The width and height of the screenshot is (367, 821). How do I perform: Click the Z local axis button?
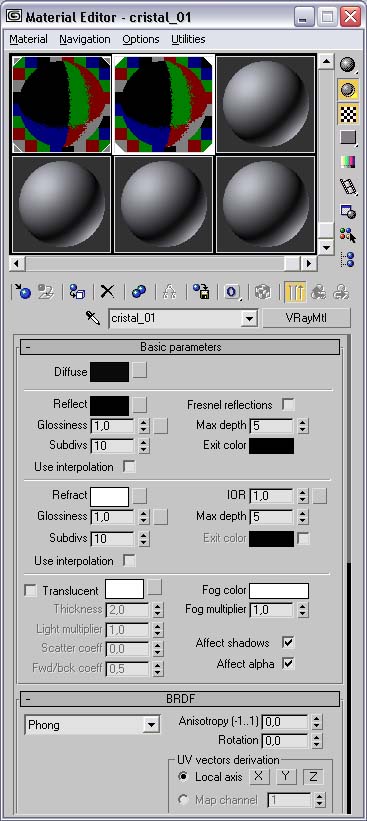click(313, 776)
